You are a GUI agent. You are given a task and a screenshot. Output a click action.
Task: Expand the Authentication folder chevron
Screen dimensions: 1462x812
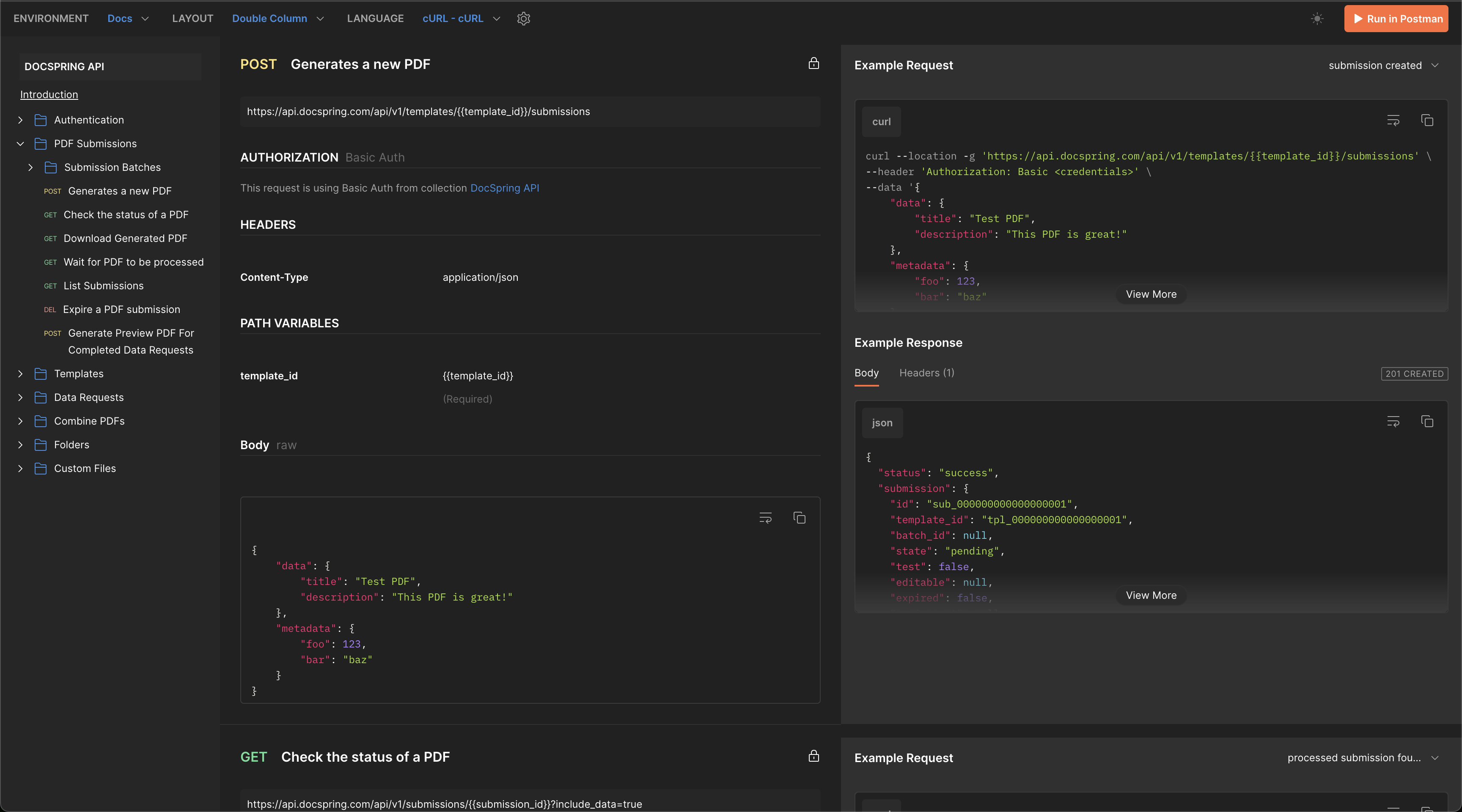[x=20, y=120]
